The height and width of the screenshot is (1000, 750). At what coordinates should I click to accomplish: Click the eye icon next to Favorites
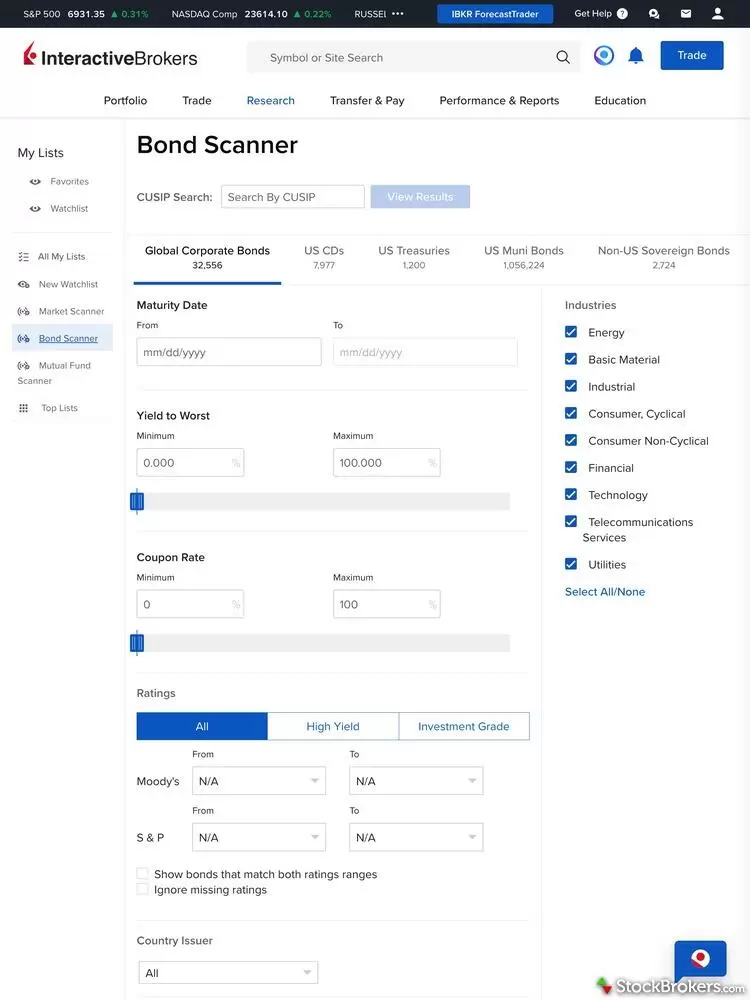click(35, 182)
